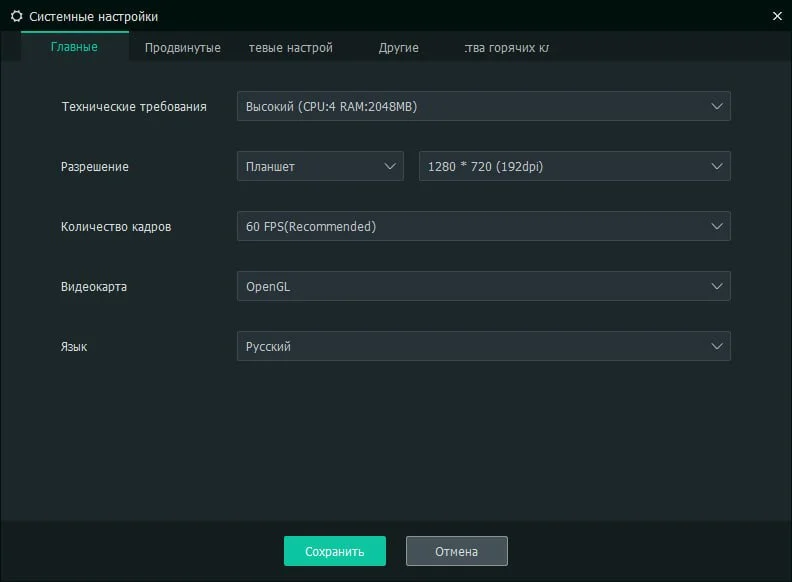792x582 pixels.
Task: Click the chevron arrow next to Планшет
Action: tap(390, 166)
